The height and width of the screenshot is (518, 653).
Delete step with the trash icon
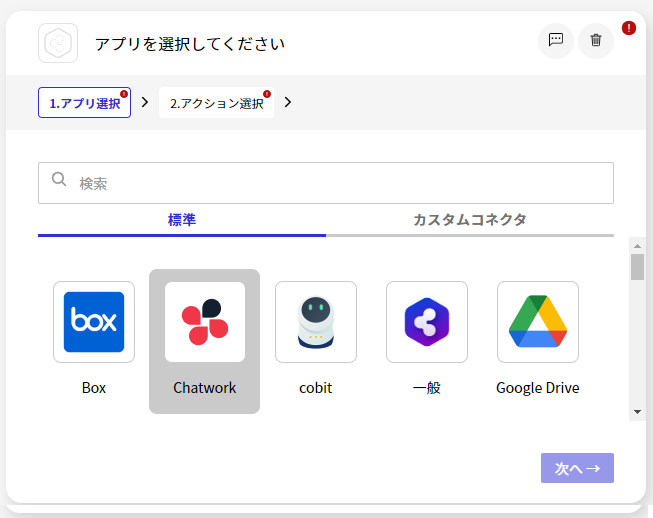click(x=596, y=40)
